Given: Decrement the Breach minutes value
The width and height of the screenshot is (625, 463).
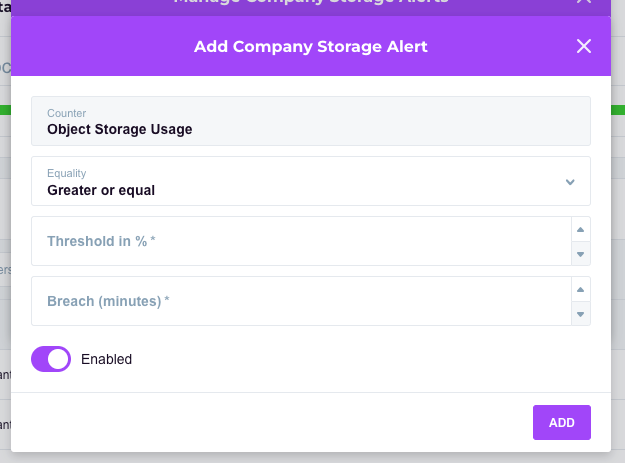Looking at the screenshot, I should coord(580,314).
